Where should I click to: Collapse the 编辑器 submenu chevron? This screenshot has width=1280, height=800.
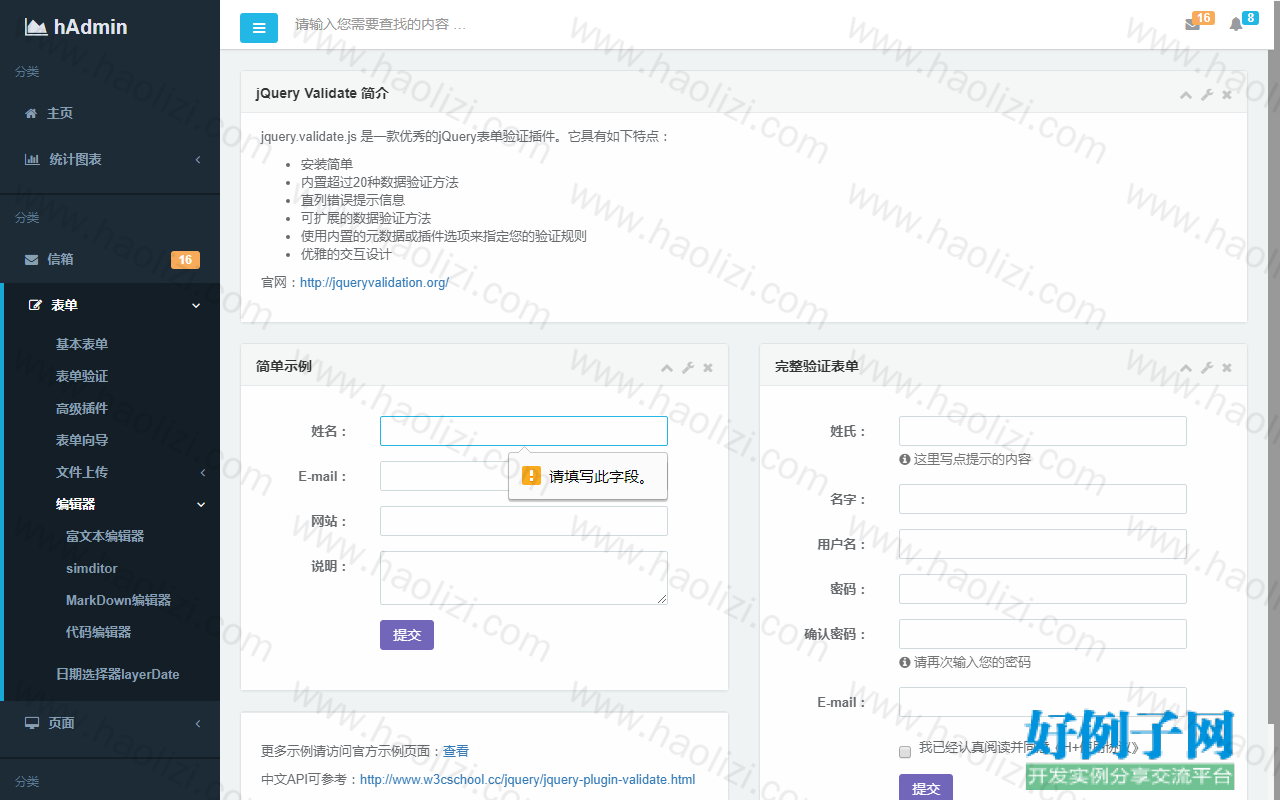(x=201, y=505)
